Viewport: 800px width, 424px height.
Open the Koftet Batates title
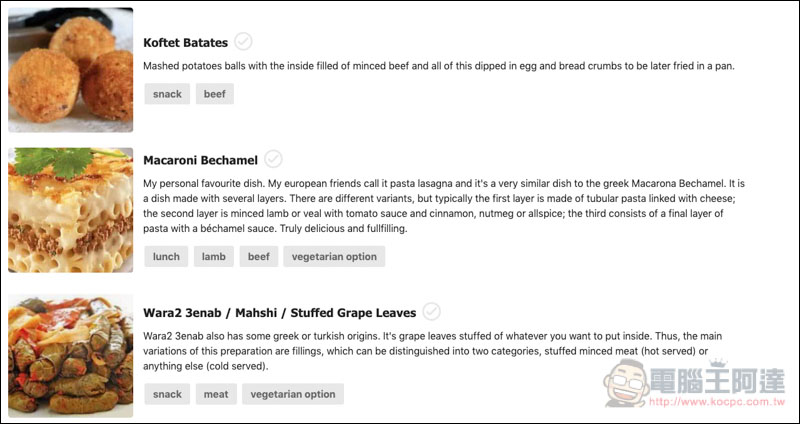186,43
